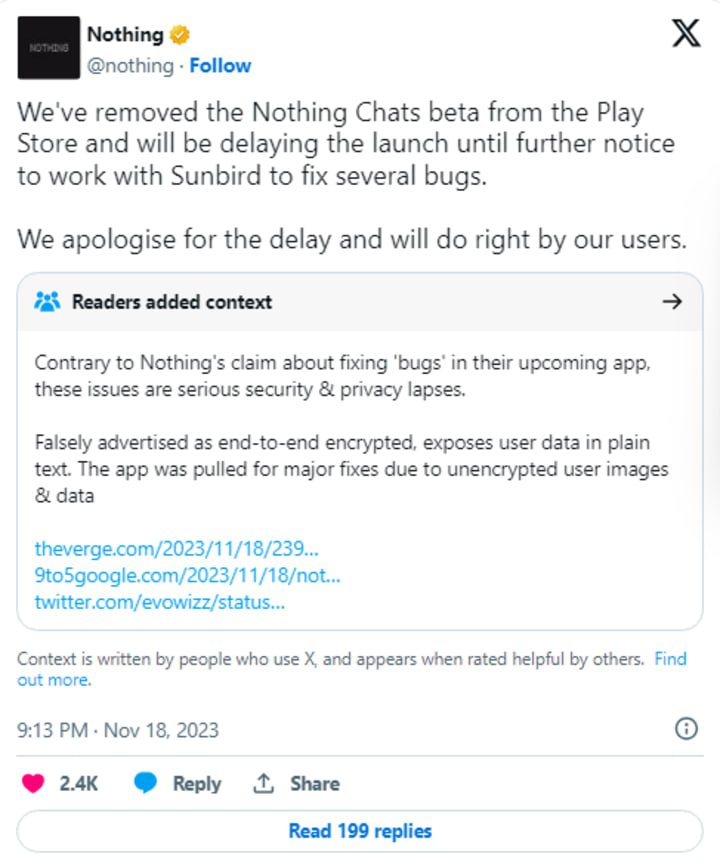Click the share upload arrow icon
The height and width of the screenshot is (863, 720).
[x=263, y=783]
